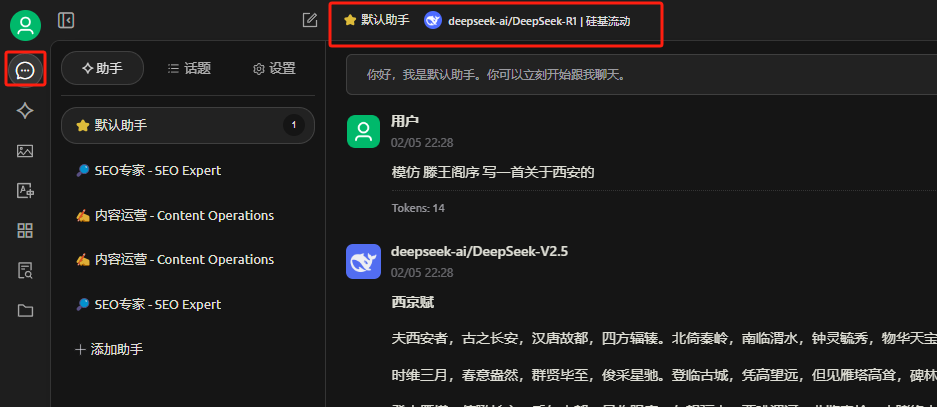Click the user message 模仿 滕王阁序 text

pyautogui.click(x=492, y=173)
